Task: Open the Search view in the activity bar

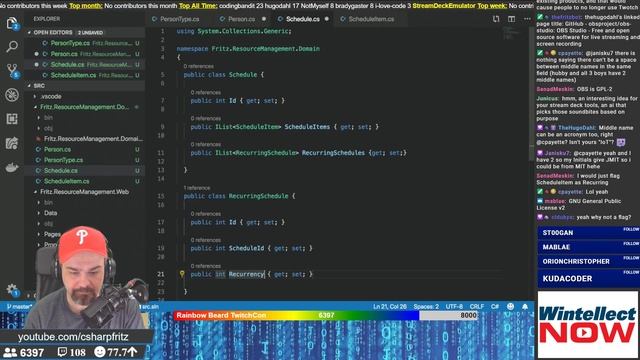Action: pyautogui.click(x=12, y=47)
